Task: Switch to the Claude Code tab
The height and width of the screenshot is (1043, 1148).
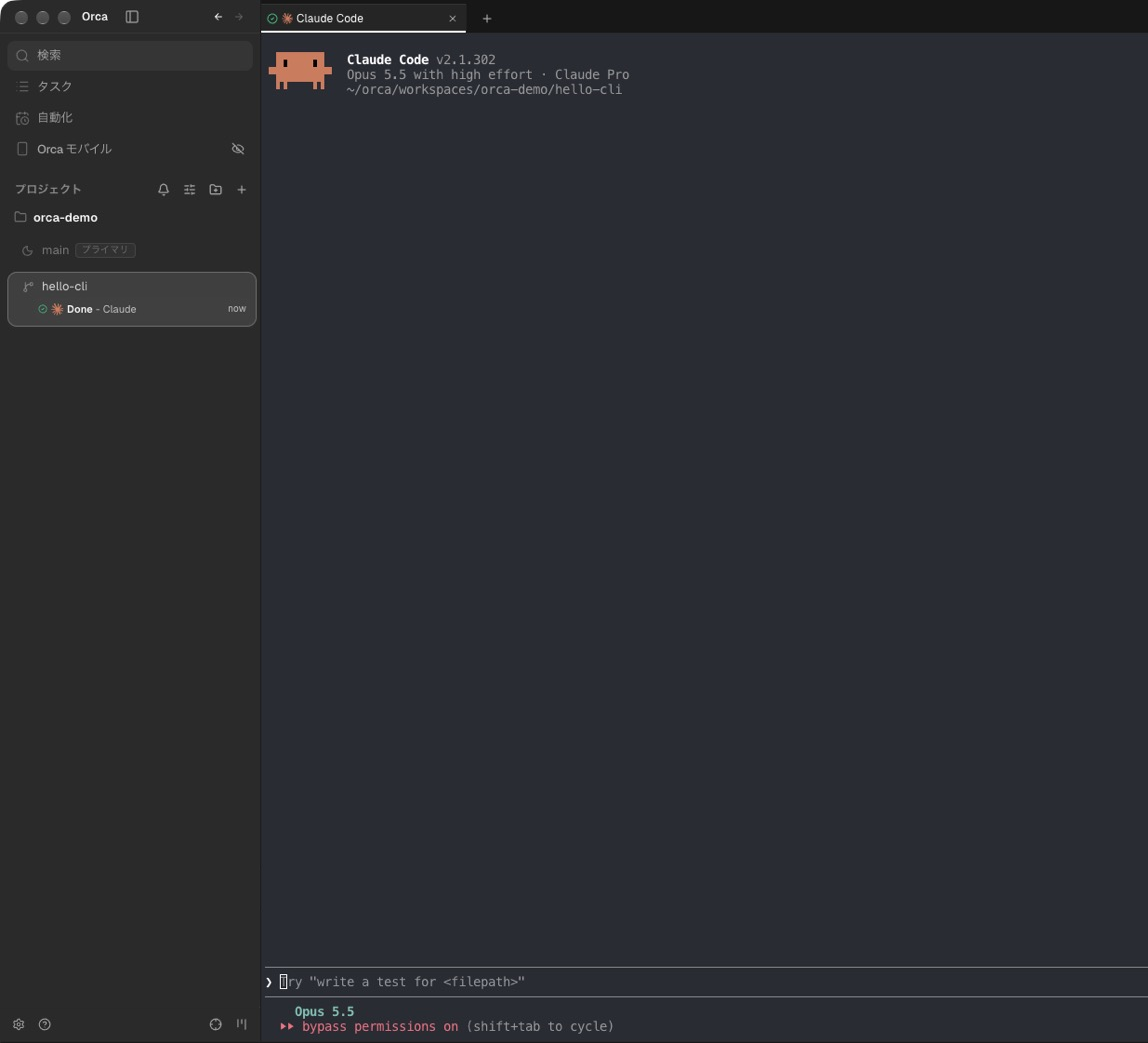Action: pyautogui.click(x=363, y=18)
